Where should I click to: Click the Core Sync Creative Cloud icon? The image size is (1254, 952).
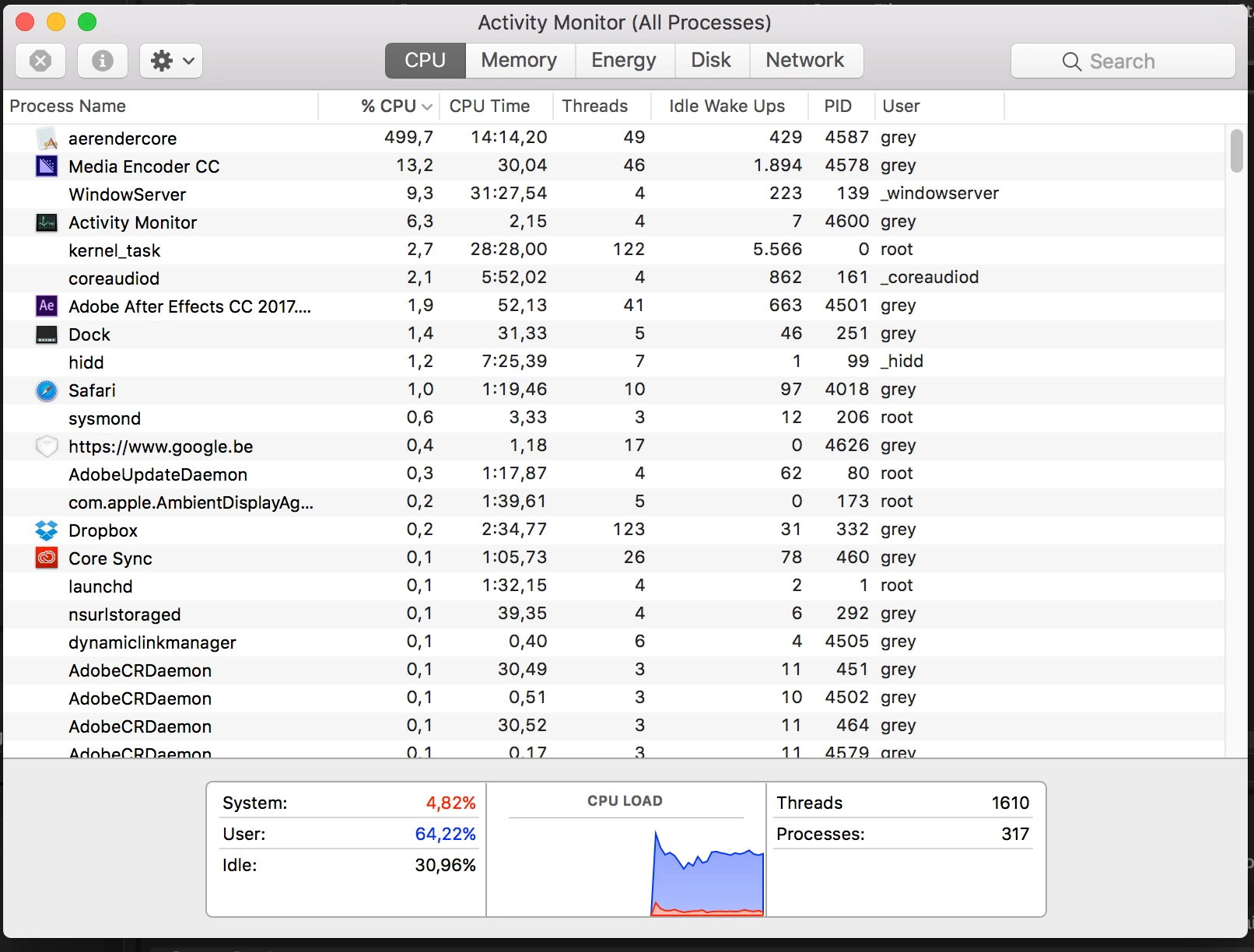click(x=47, y=558)
